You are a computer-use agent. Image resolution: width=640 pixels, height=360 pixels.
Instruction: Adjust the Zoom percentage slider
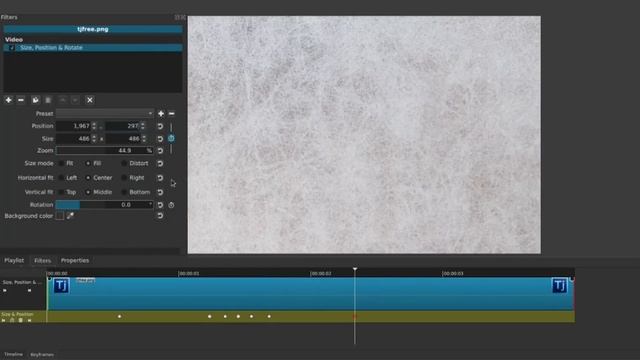pos(104,151)
